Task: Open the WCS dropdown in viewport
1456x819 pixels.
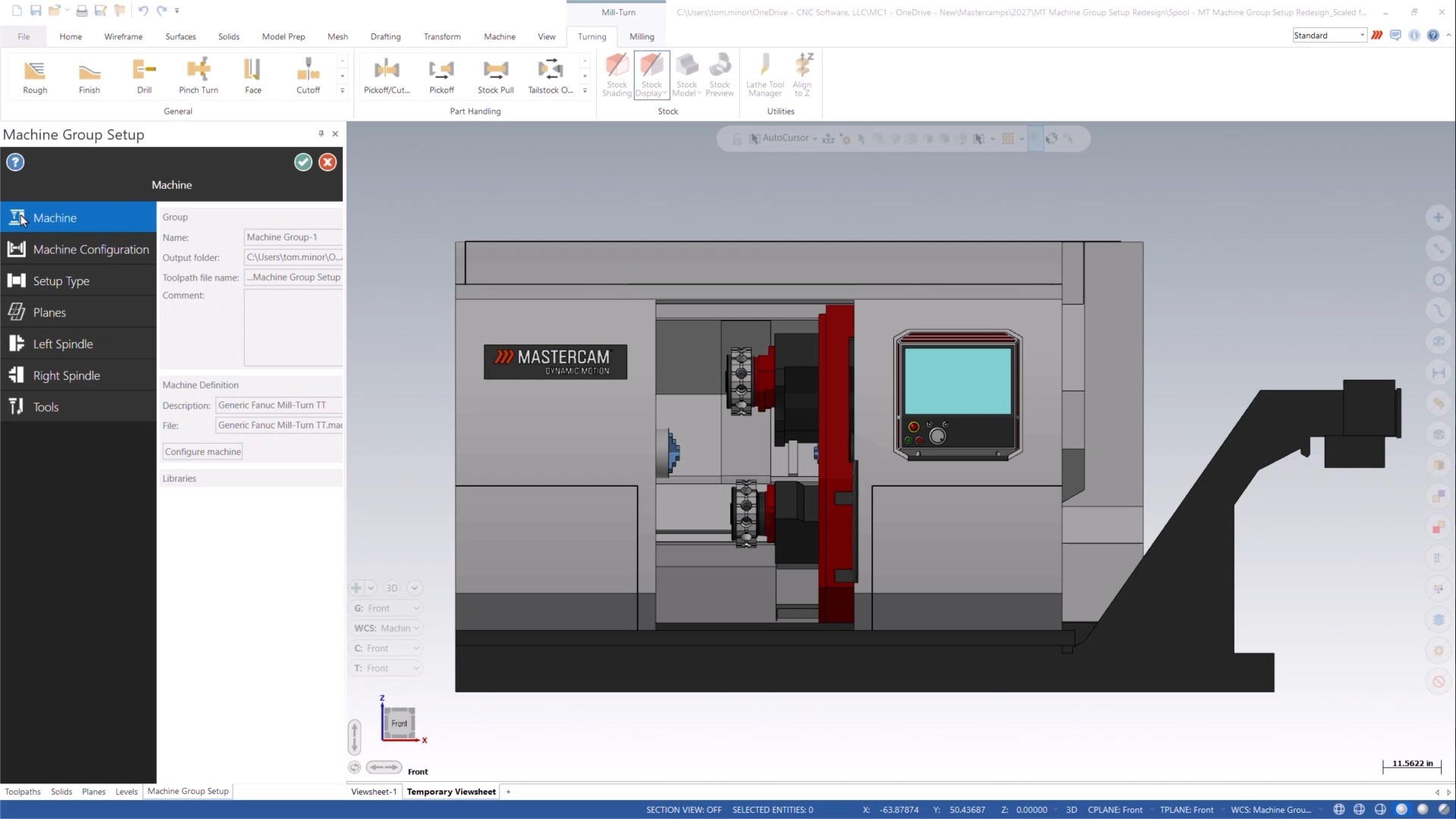Action: tap(386, 628)
